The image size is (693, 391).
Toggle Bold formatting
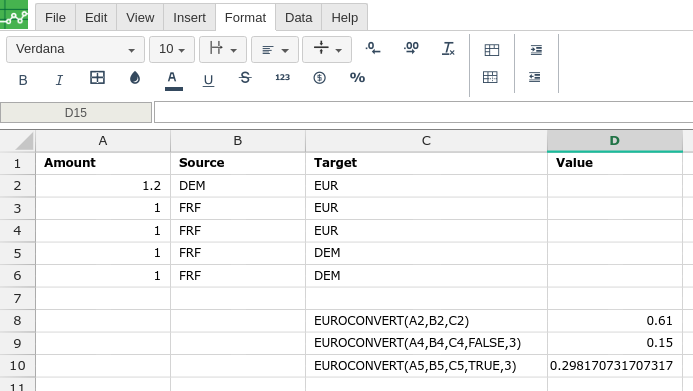23,80
